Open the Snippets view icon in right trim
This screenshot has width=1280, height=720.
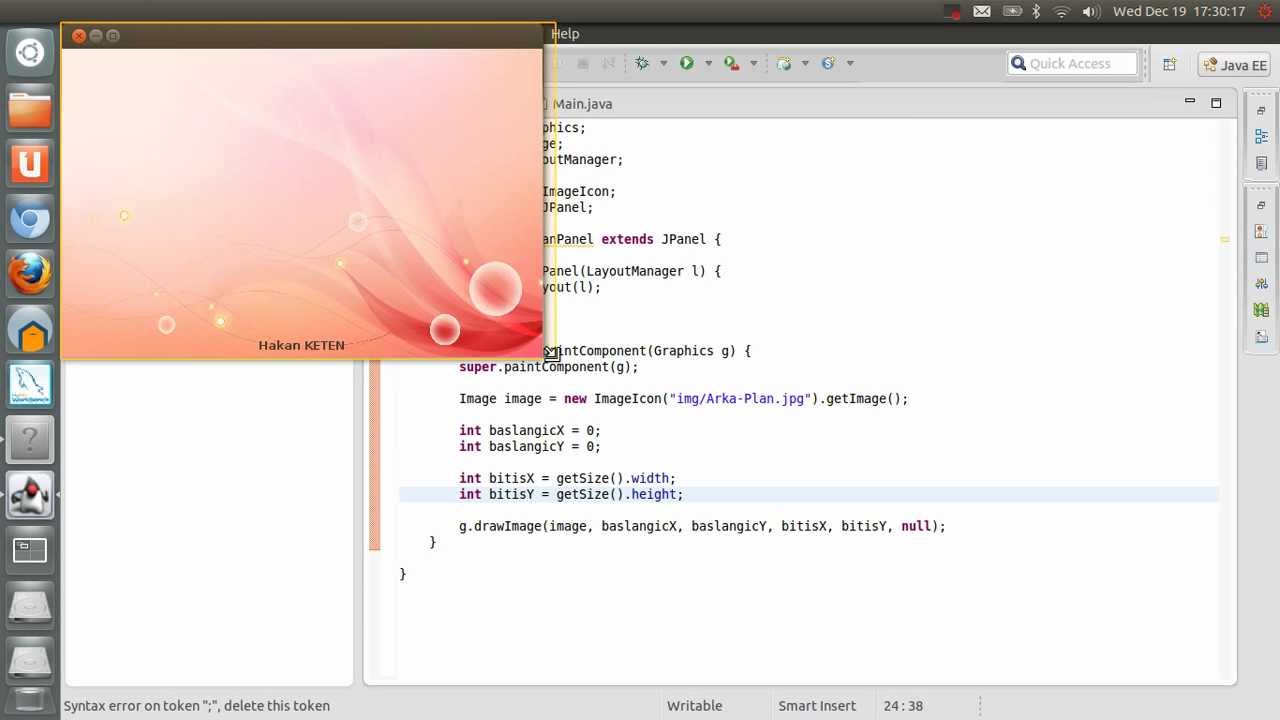[x=1262, y=336]
